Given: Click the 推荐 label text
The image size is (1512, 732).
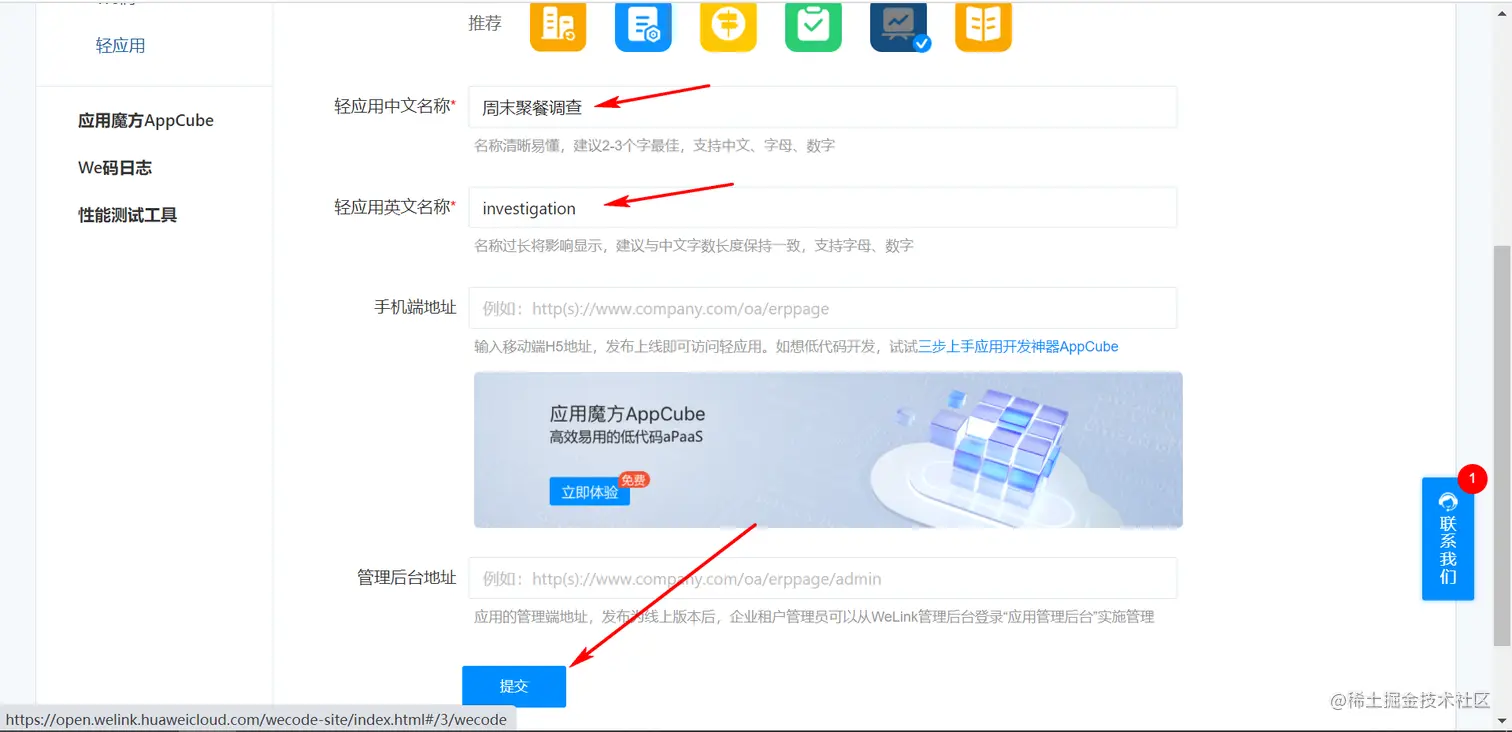Looking at the screenshot, I should 485,23.
